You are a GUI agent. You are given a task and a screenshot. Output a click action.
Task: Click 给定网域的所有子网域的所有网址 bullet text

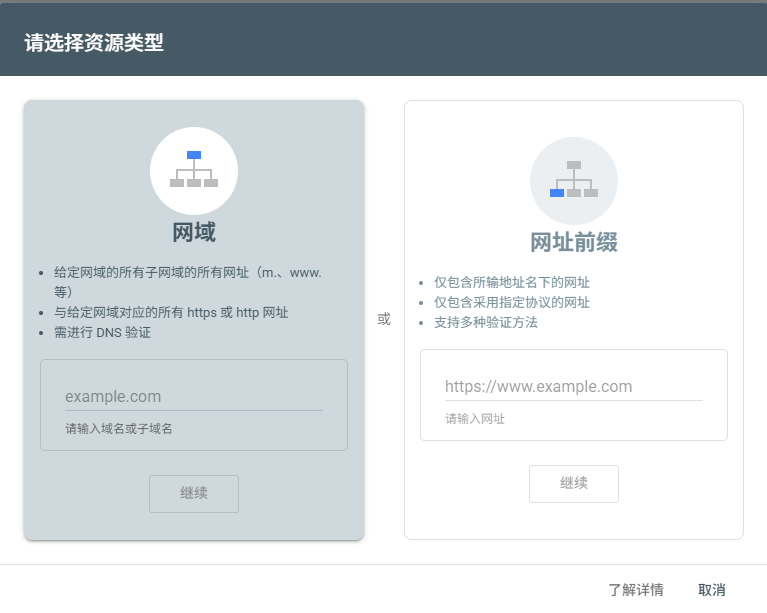click(x=187, y=282)
